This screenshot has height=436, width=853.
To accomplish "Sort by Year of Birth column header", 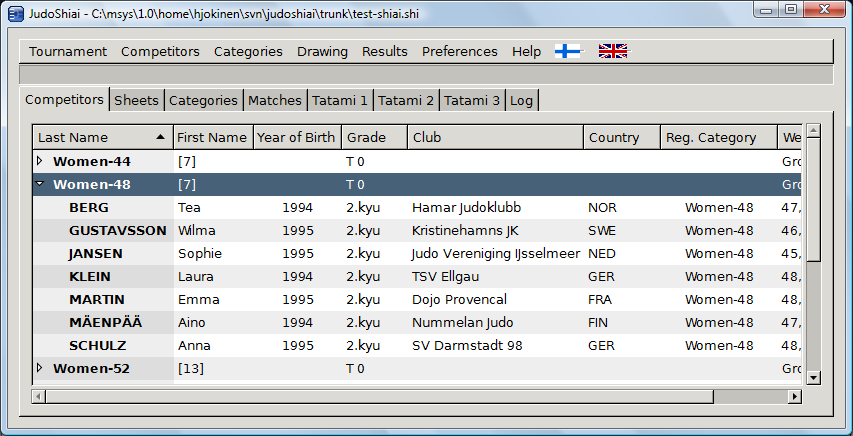I will 297,137.
